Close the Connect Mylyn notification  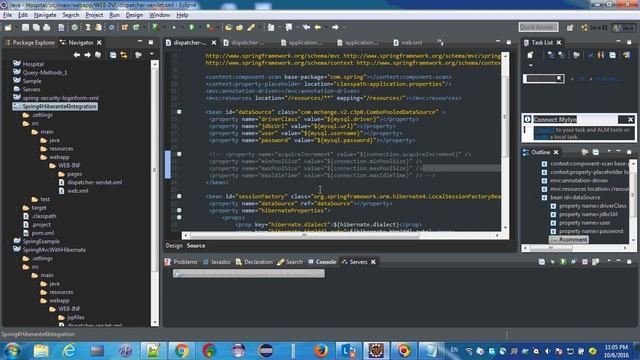tap(630, 119)
